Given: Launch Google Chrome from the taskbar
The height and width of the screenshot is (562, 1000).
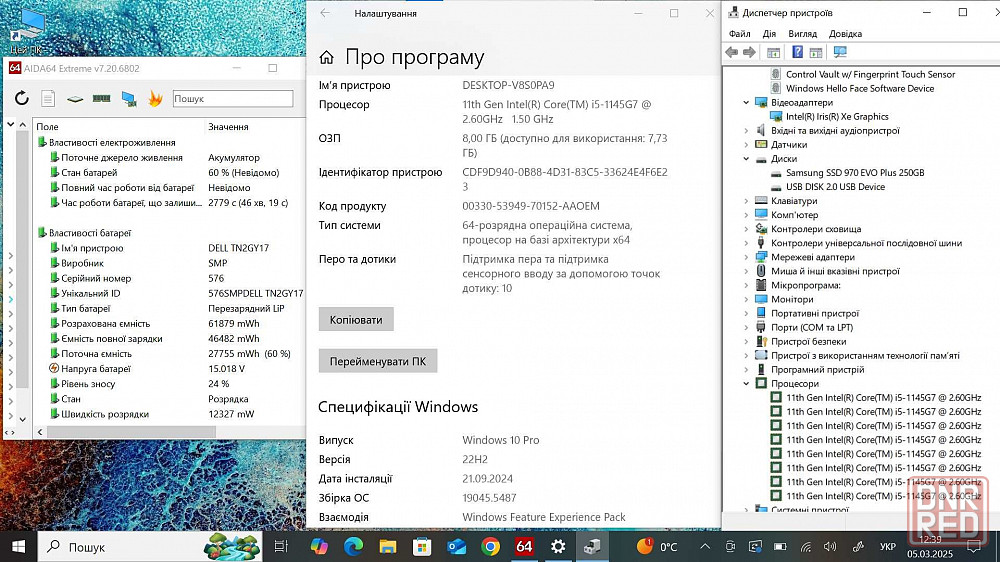Looking at the screenshot, I should 490,547.
